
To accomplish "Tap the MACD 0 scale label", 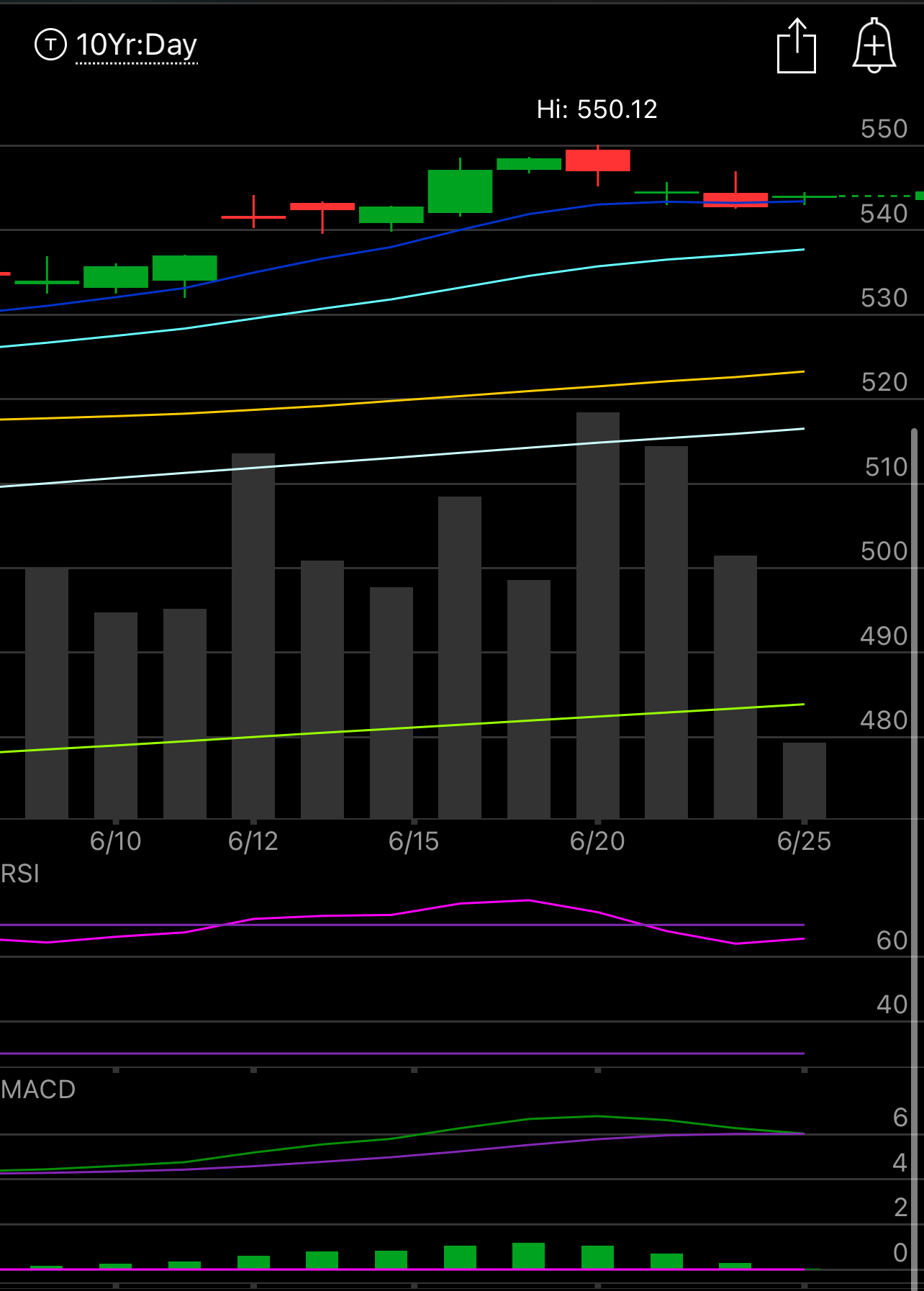I will point(900,1253).
